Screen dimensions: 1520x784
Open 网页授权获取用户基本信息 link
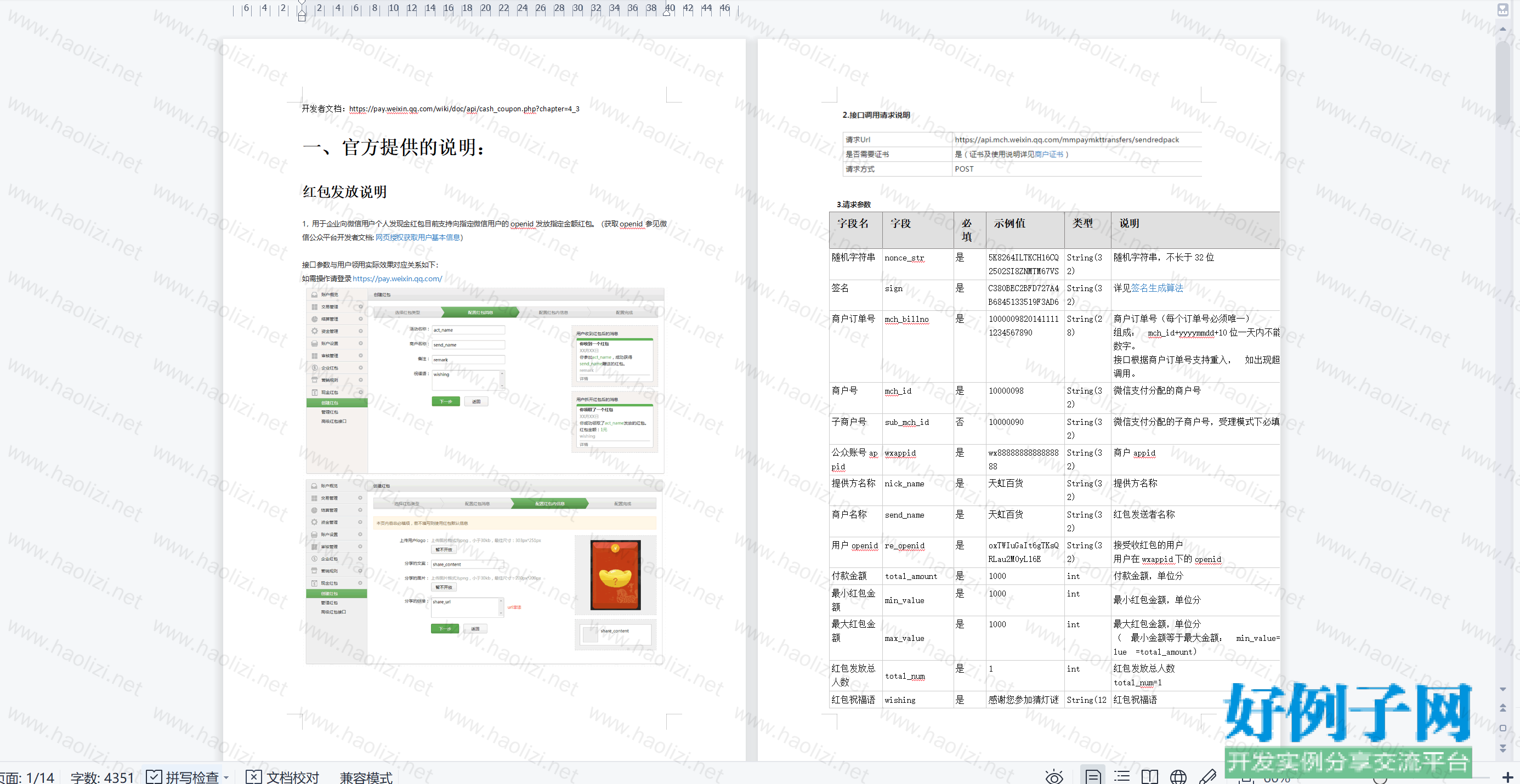[x=417, y=237]
